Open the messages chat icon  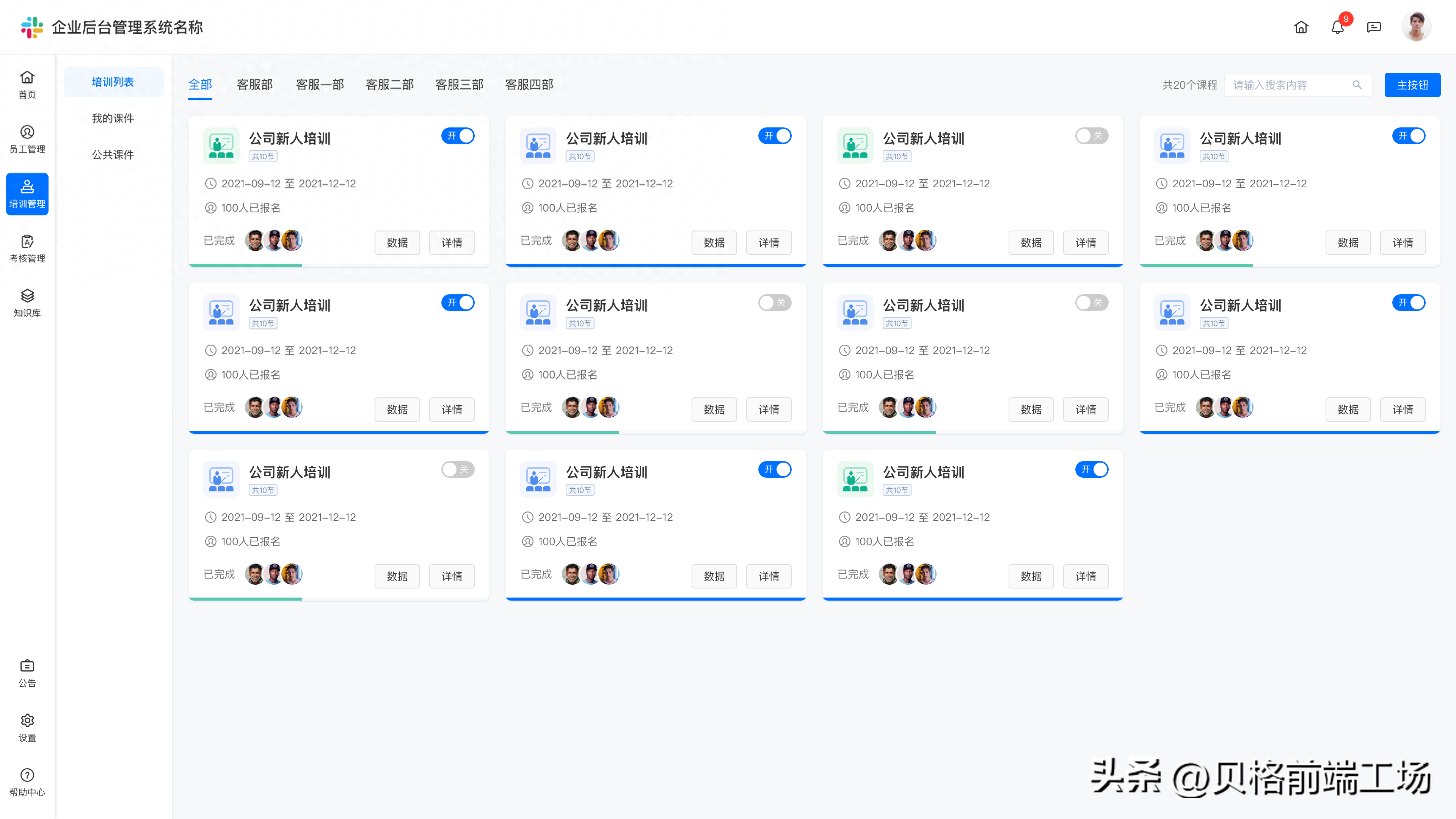pyautogui.click(x=1373, y=27)
